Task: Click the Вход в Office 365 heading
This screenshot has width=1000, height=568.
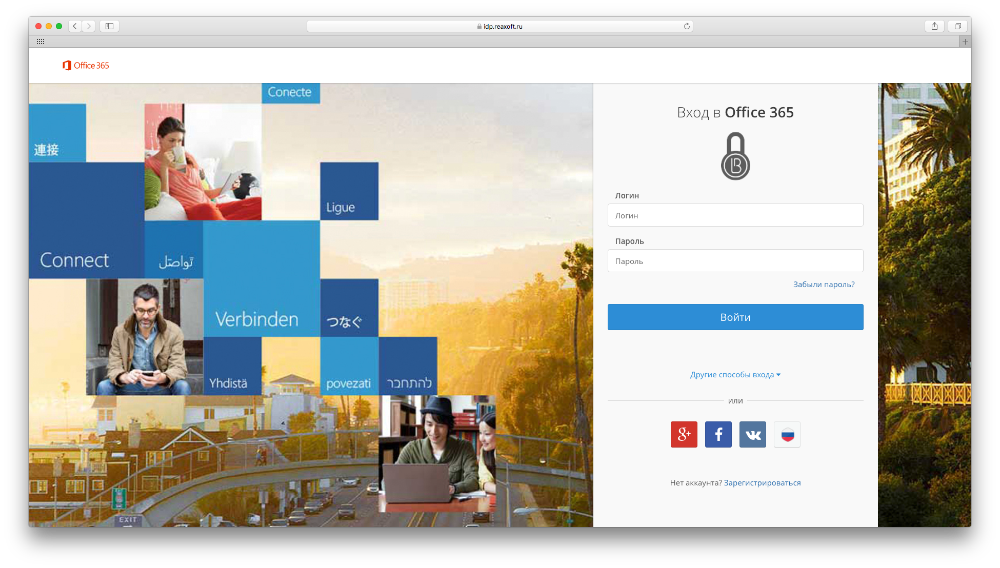Action: point(735,112)
